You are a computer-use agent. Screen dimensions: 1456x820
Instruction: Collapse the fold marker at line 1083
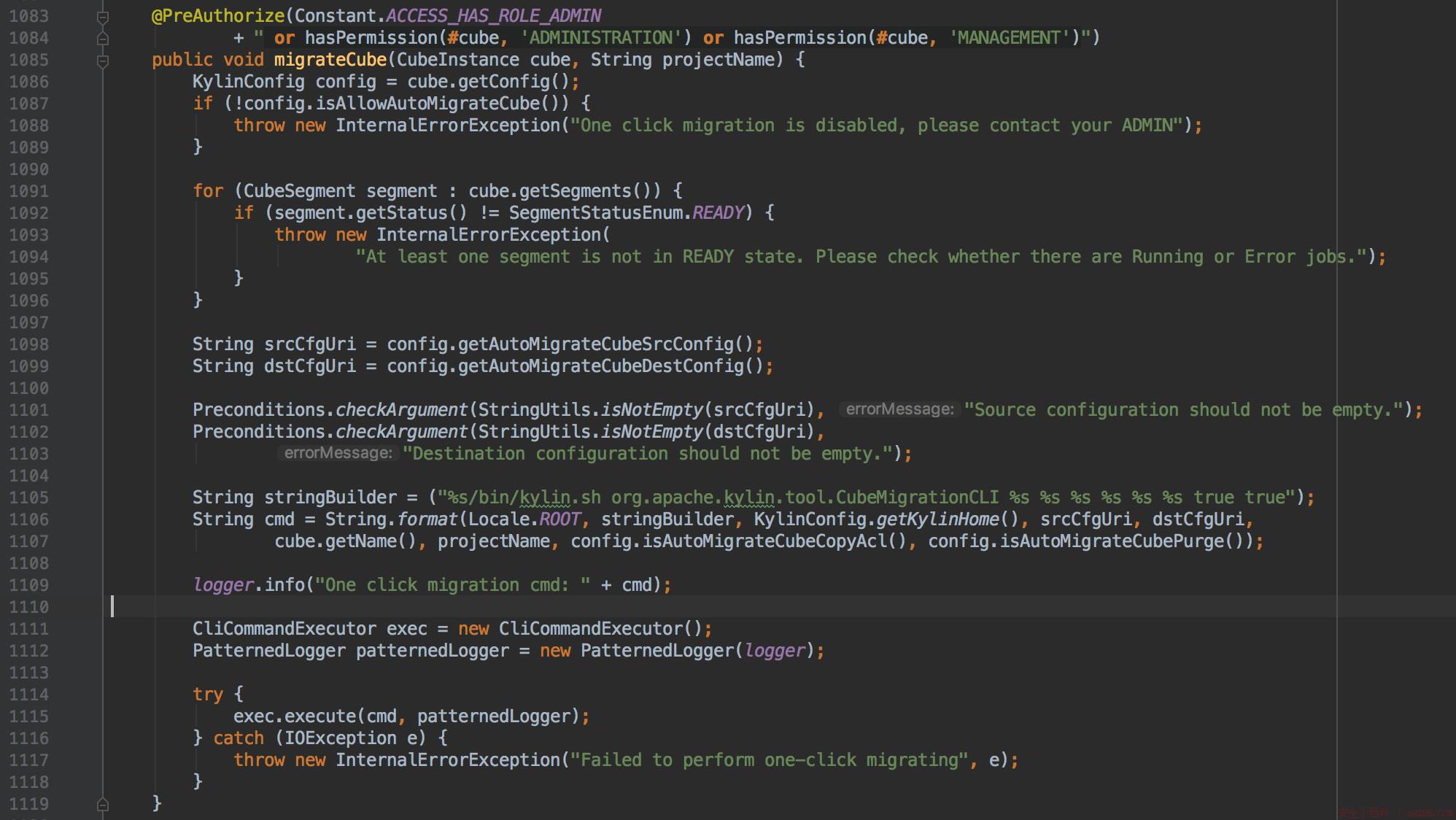point(103,16)
